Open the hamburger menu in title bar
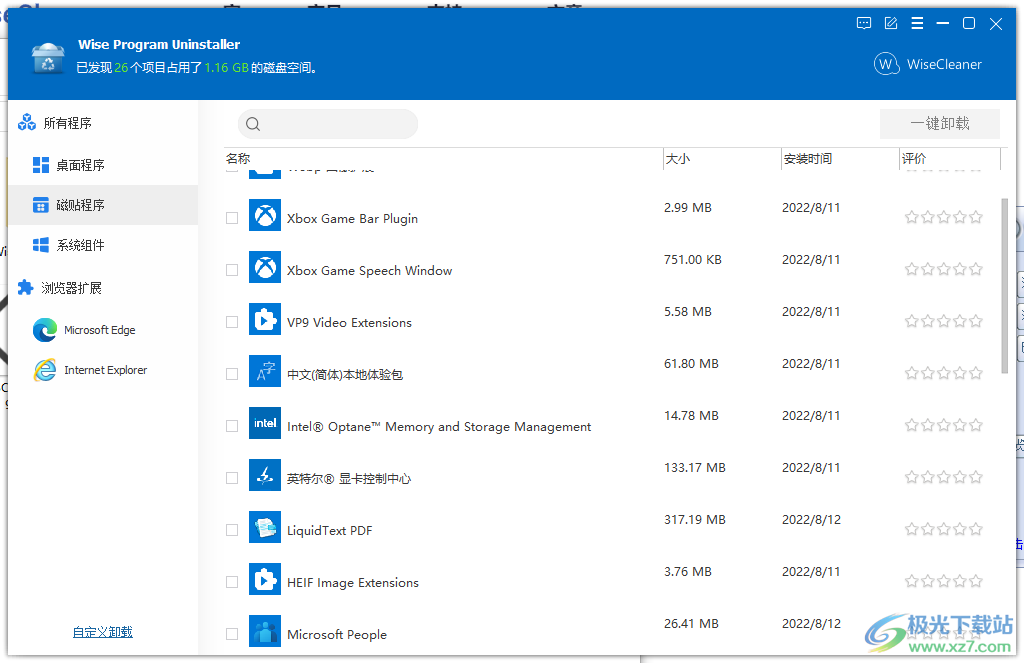Image resolution: width=1024 pixels, height=663 pixels. [x=917, y=23]
